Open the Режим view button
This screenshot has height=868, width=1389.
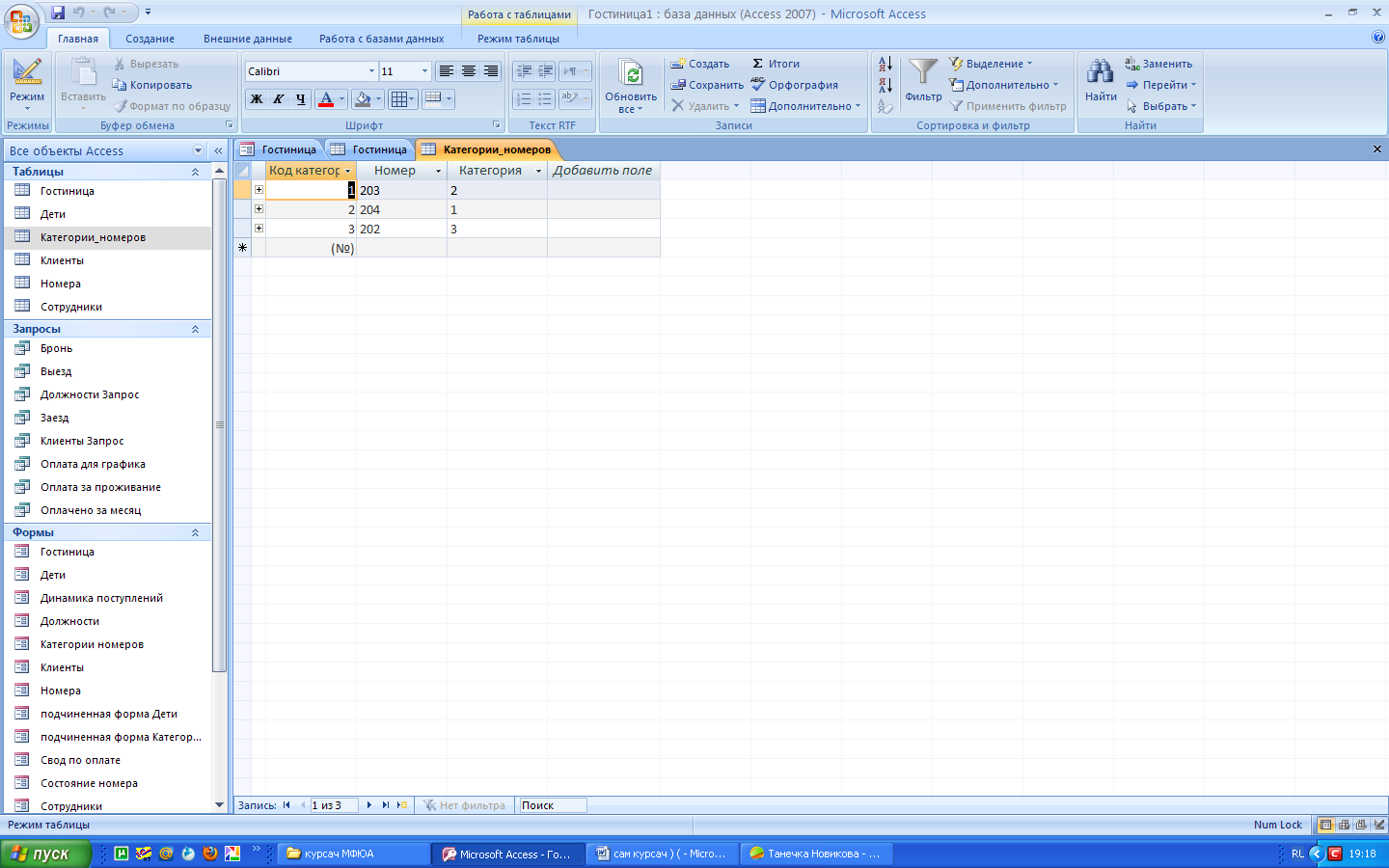pos(27,85)
